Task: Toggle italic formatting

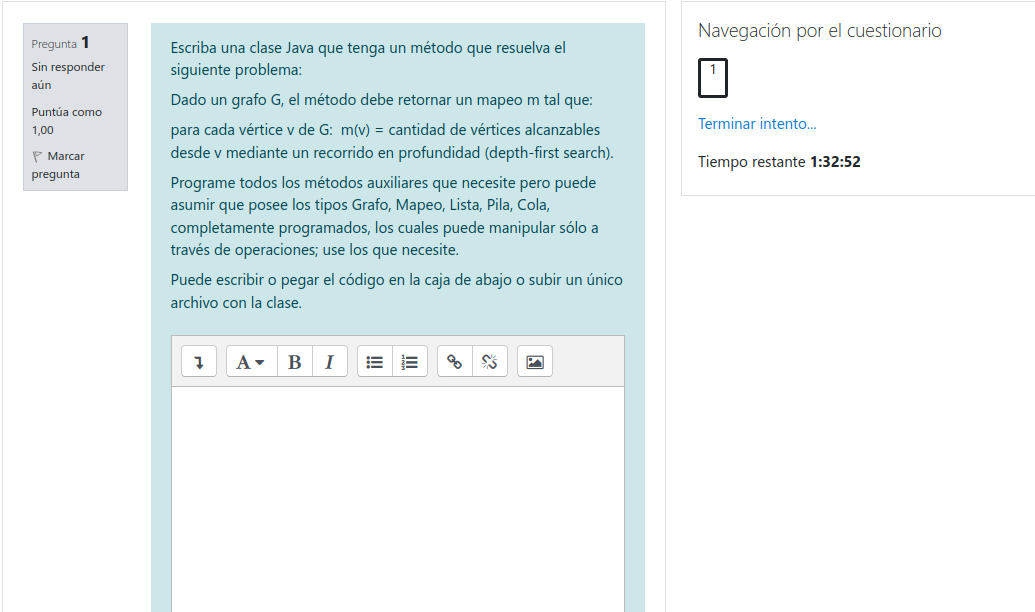Action: [329, 362]
